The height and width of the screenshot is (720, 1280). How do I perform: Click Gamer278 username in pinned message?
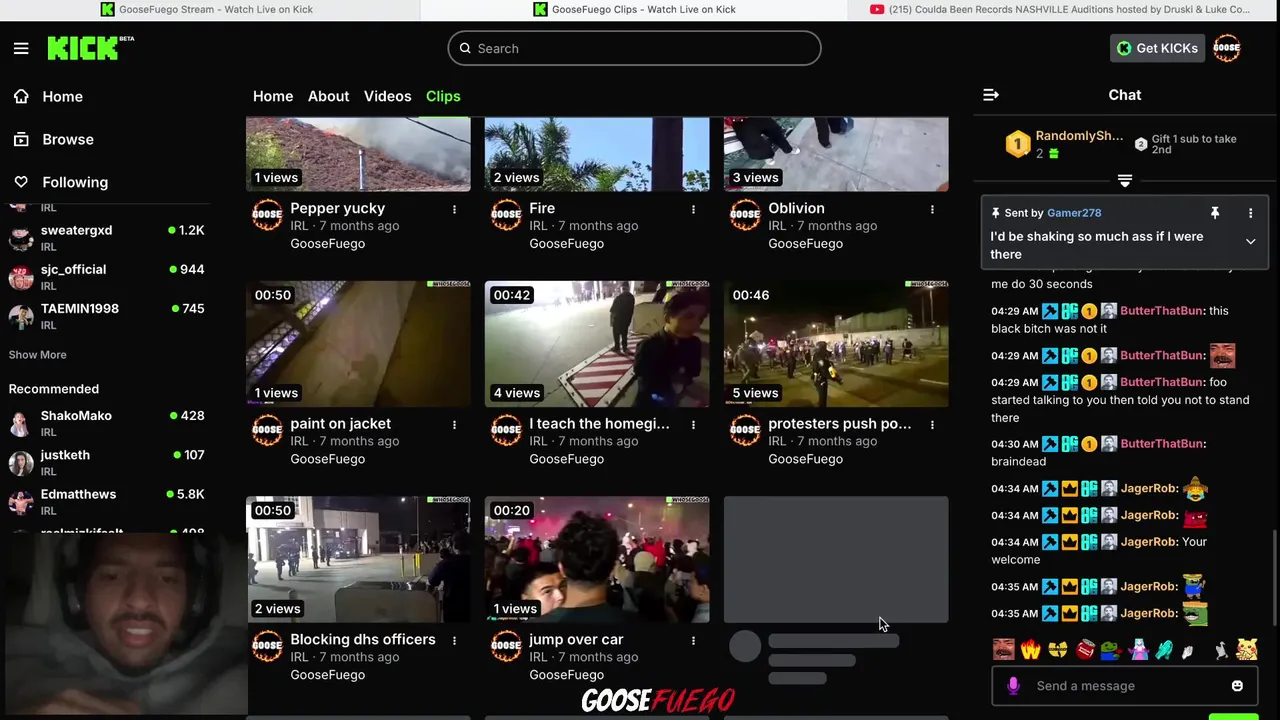(x=1074, y=213)
